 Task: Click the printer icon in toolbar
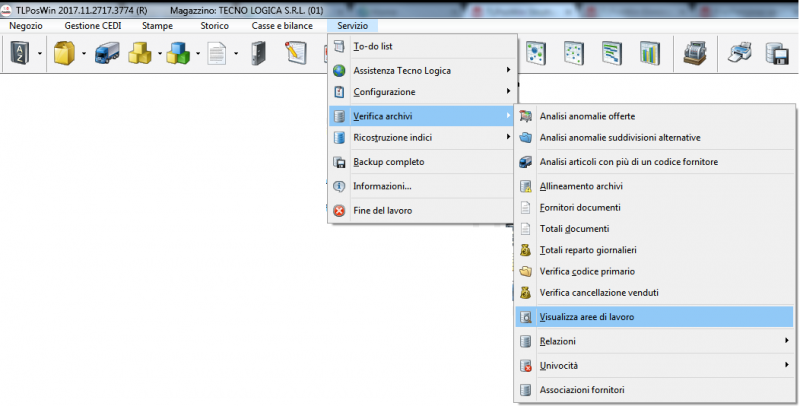pos(740,52)
